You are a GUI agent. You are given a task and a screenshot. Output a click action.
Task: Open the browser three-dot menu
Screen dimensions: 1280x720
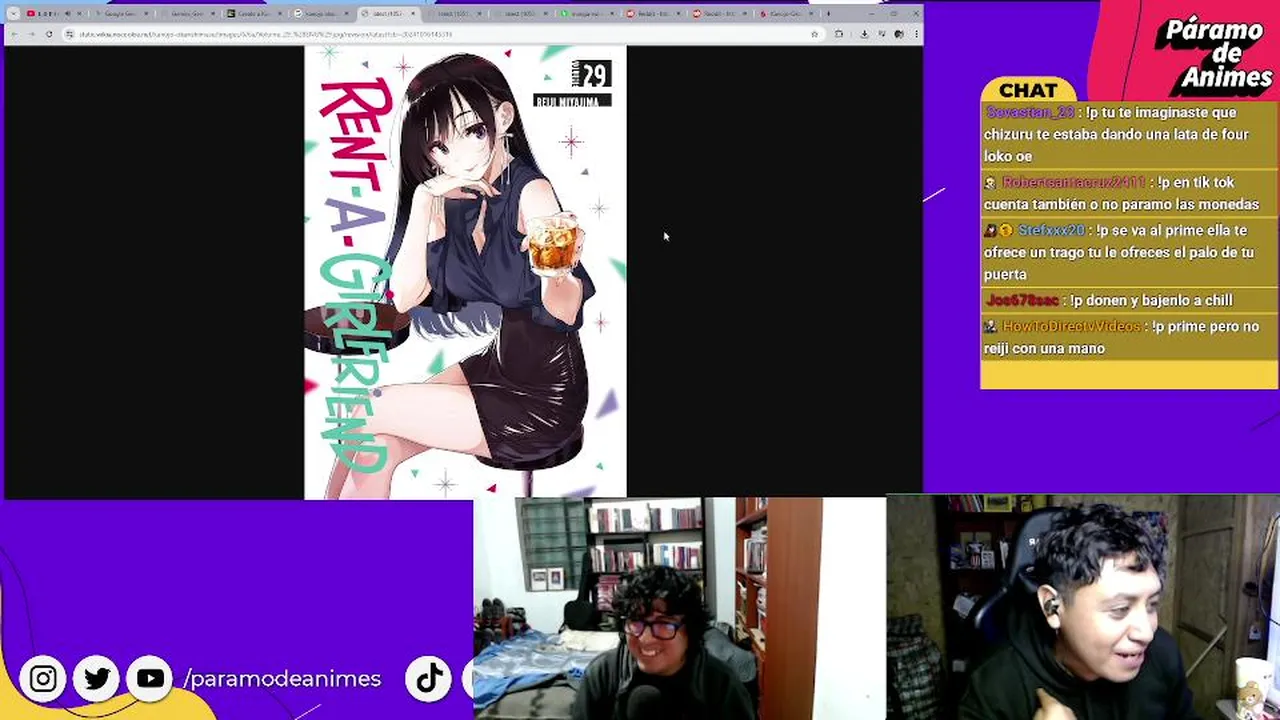pyautogui.click(x=917, y=34)
